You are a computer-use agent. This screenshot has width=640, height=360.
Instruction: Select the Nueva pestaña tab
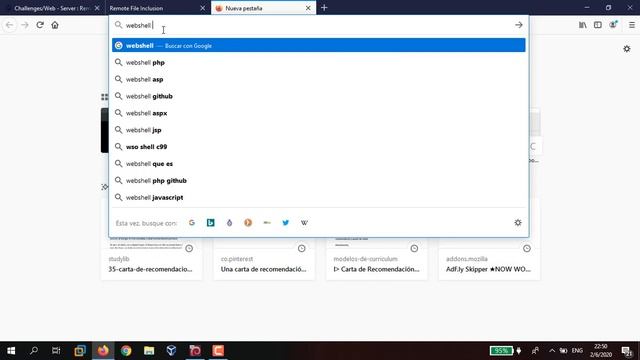tap(263, 8)
